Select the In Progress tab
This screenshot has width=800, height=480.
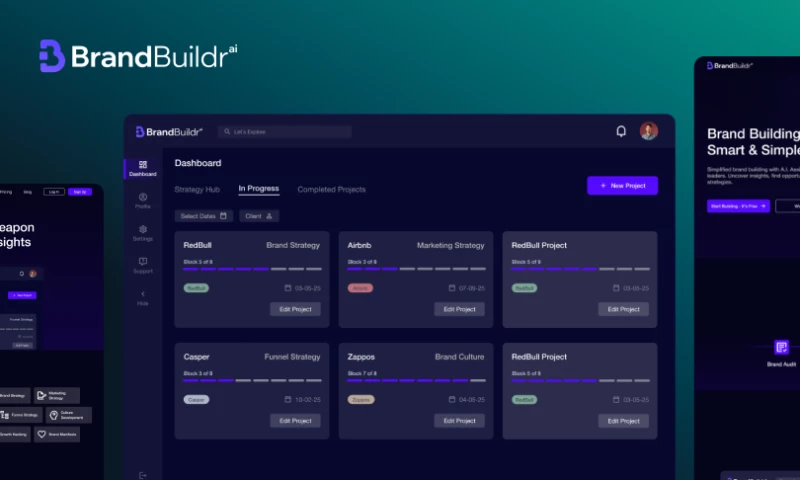pyautogui.click(x=259, y=189)
